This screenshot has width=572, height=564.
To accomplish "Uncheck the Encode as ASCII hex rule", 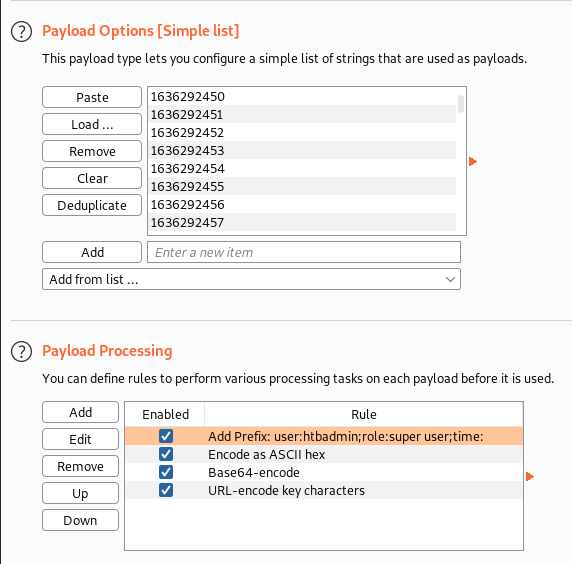I will pyautogui.click(x=166, y=454).
